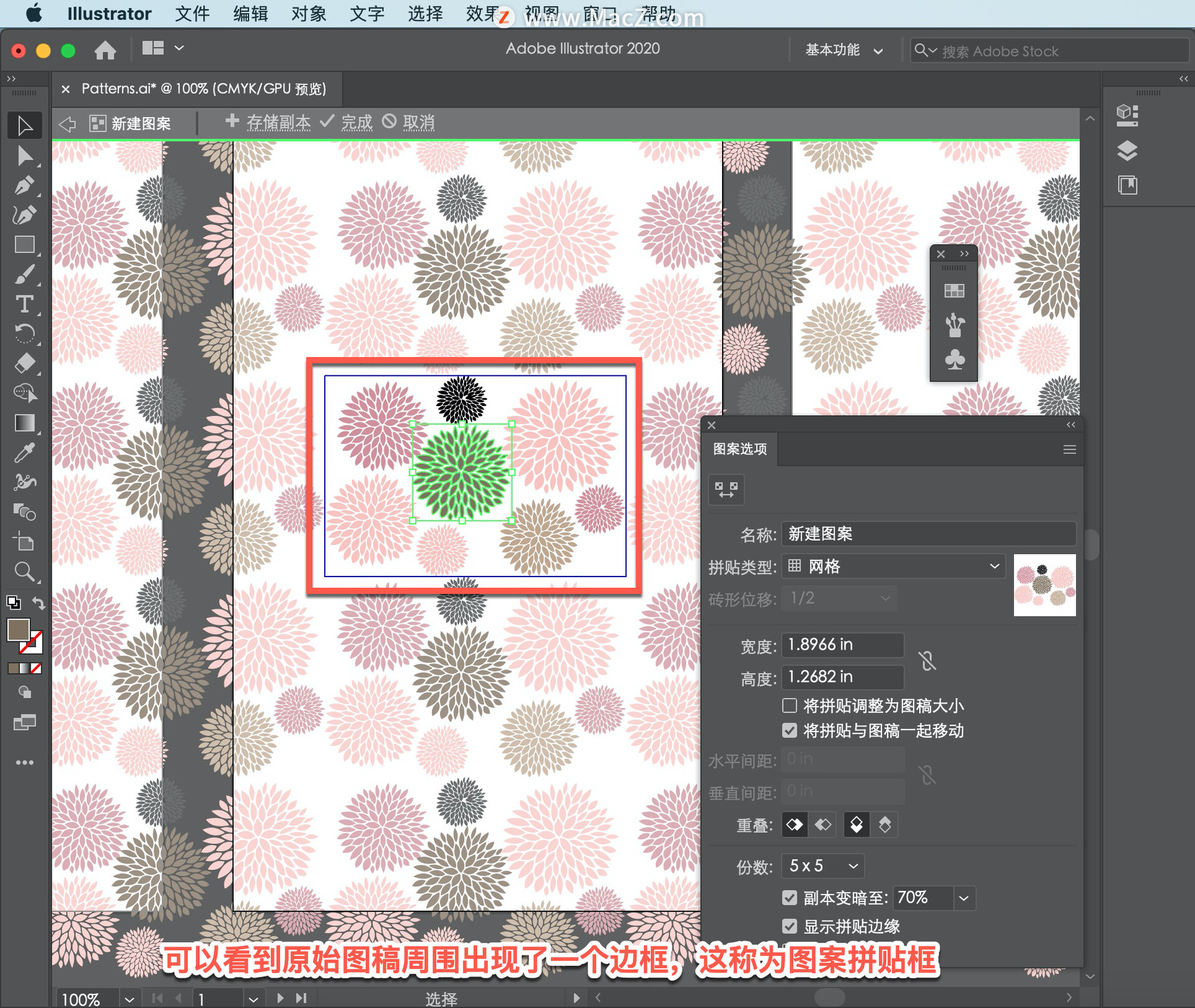Switch to the 图案选项 tab
This screenshot has width=1195, height=1008.
(740, 449)
